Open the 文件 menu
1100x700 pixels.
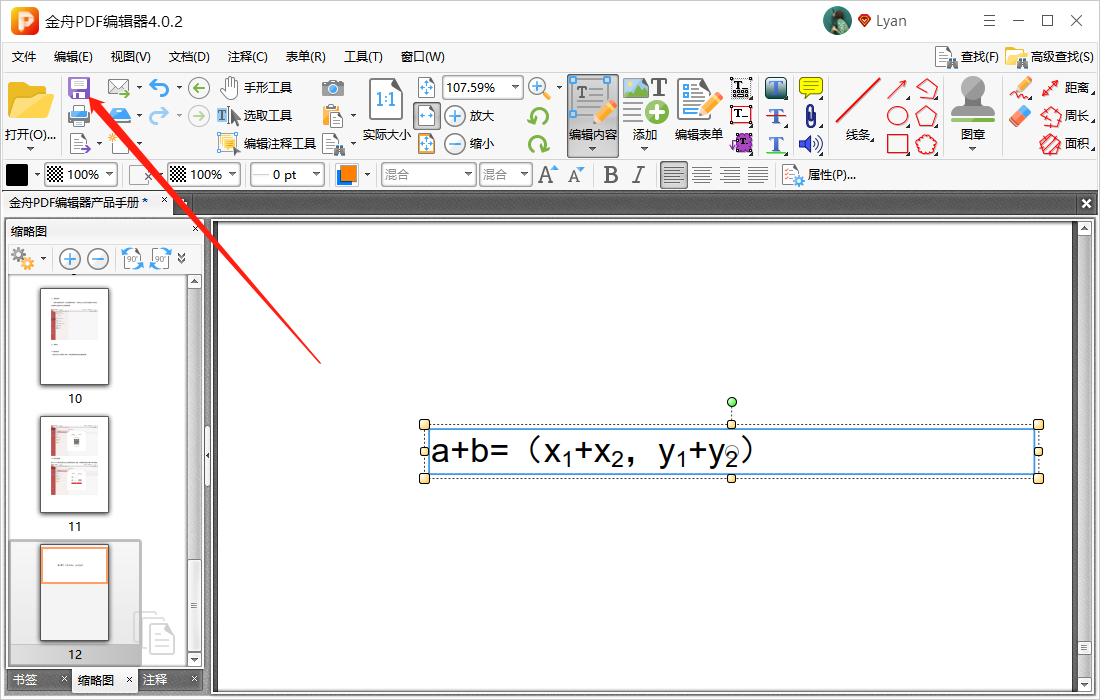pyautogui.click(x=24, y=57)
